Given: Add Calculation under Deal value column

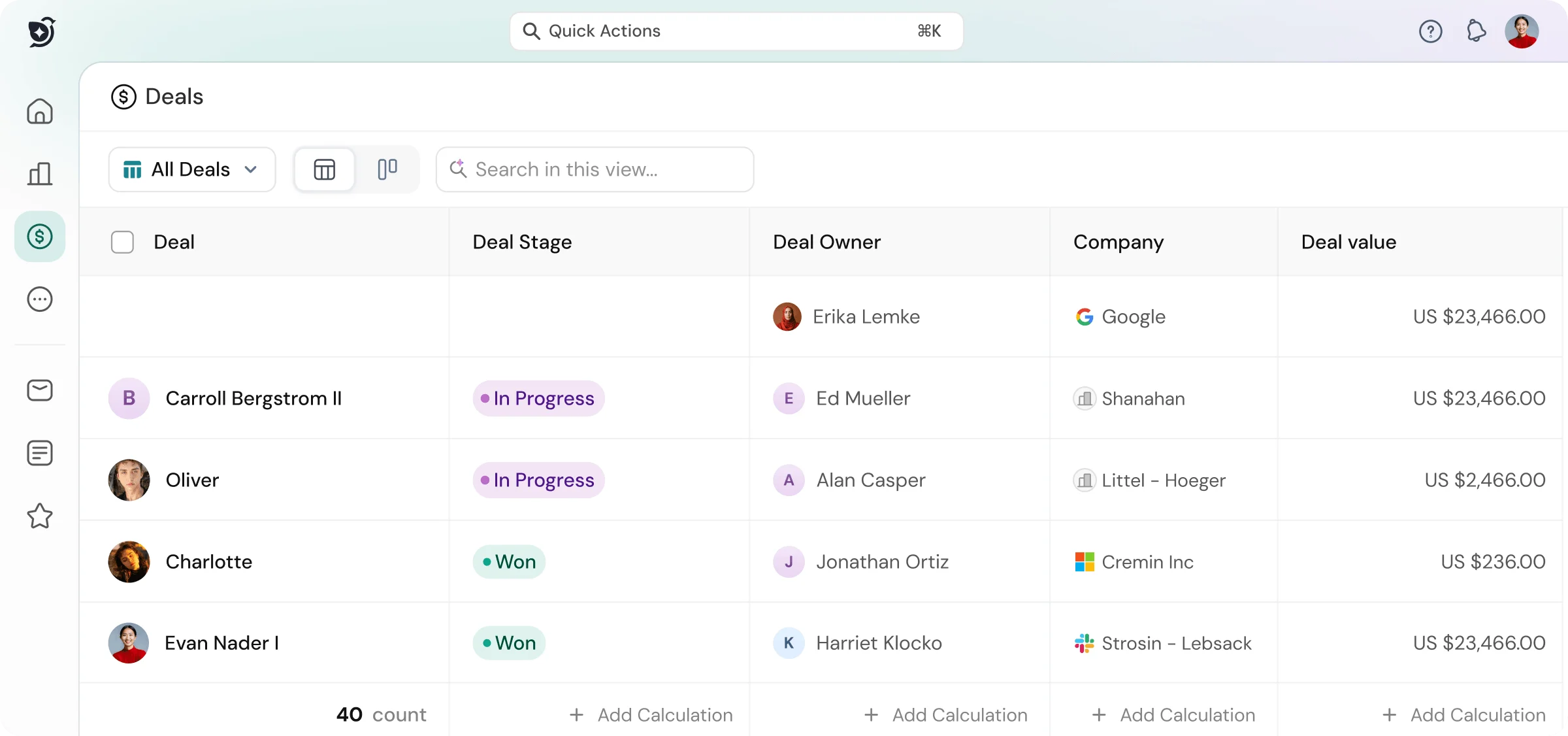Looking at the screenshot, I should pyautogui.click(x=1463, y=715).
